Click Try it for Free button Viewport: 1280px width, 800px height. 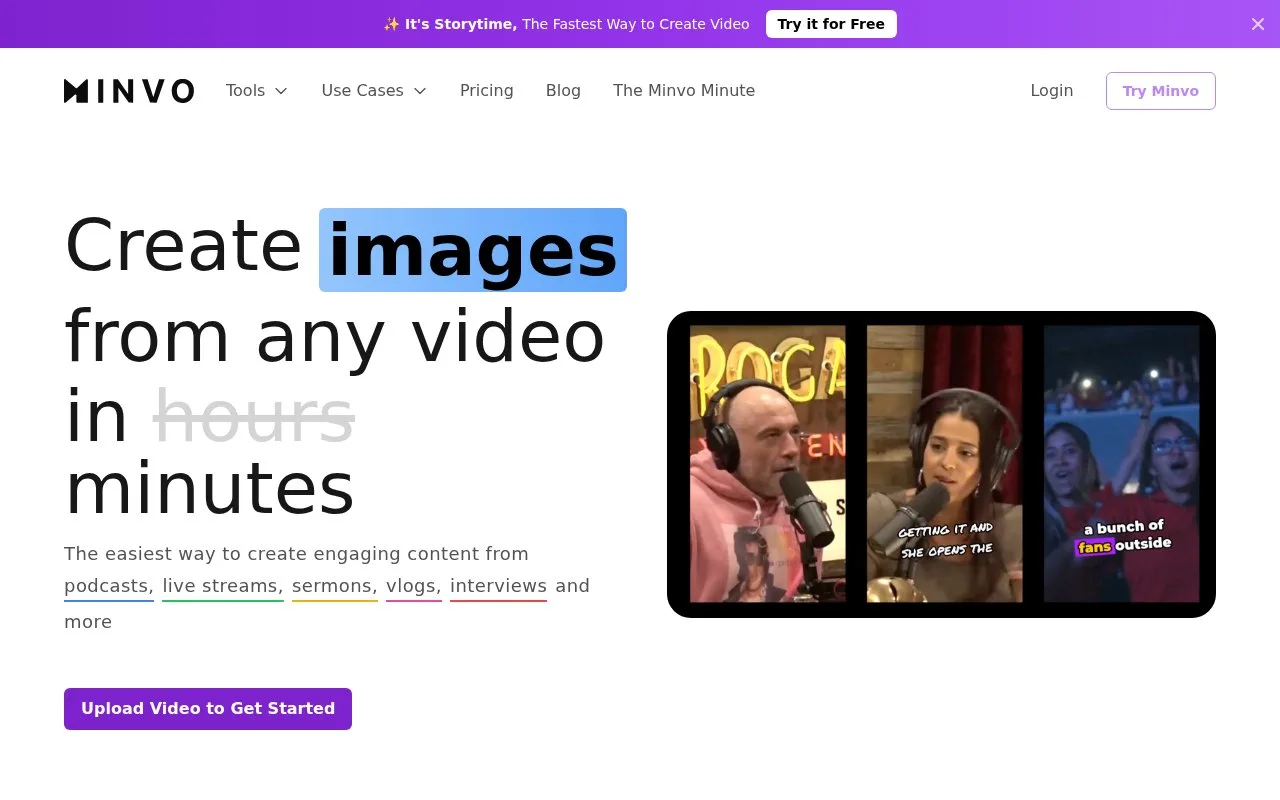(x=831, y=24)
